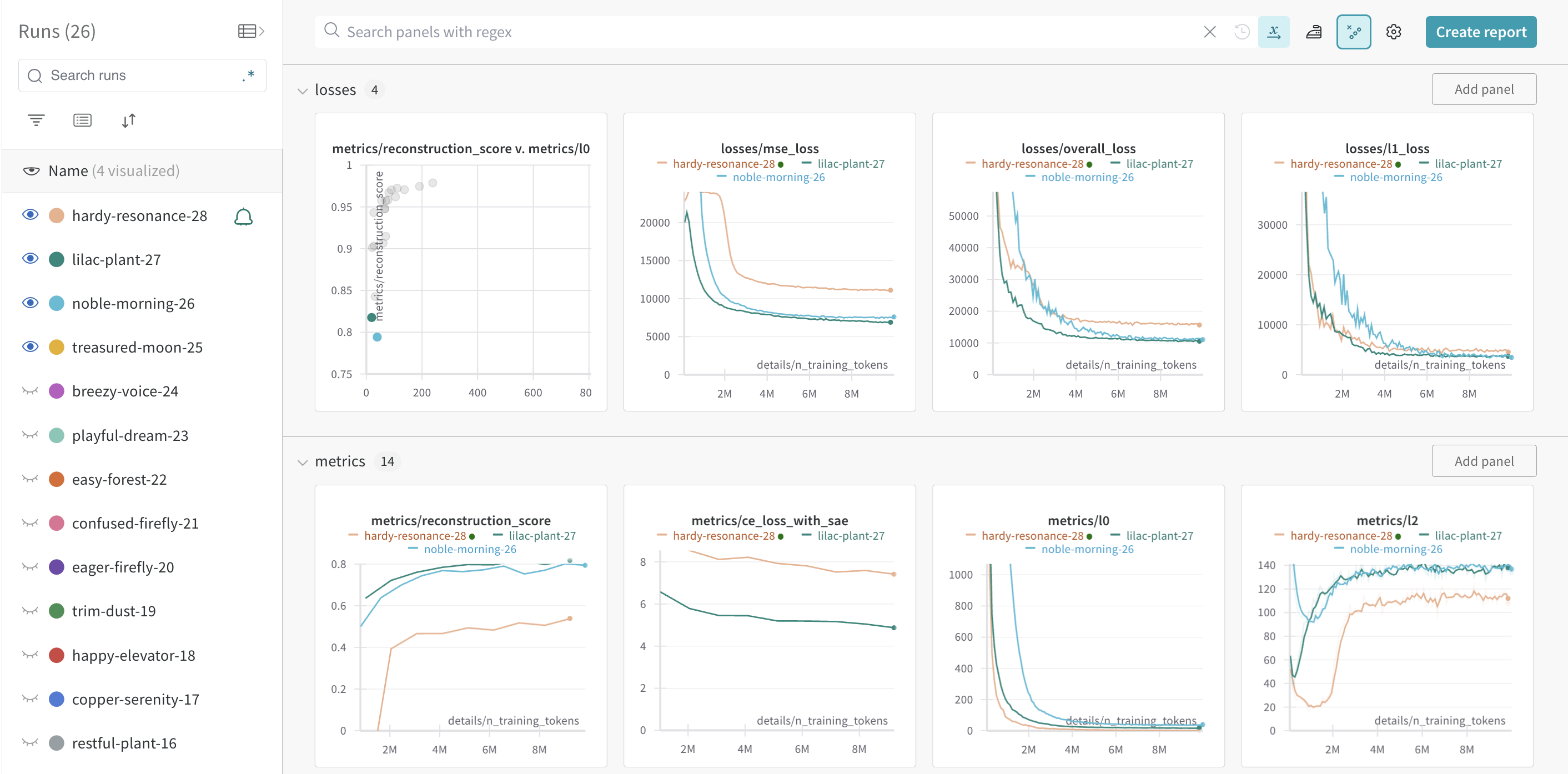Click the sort runs arrows icon
This screenshot has height=774, width=1568.
click(128, 120)
